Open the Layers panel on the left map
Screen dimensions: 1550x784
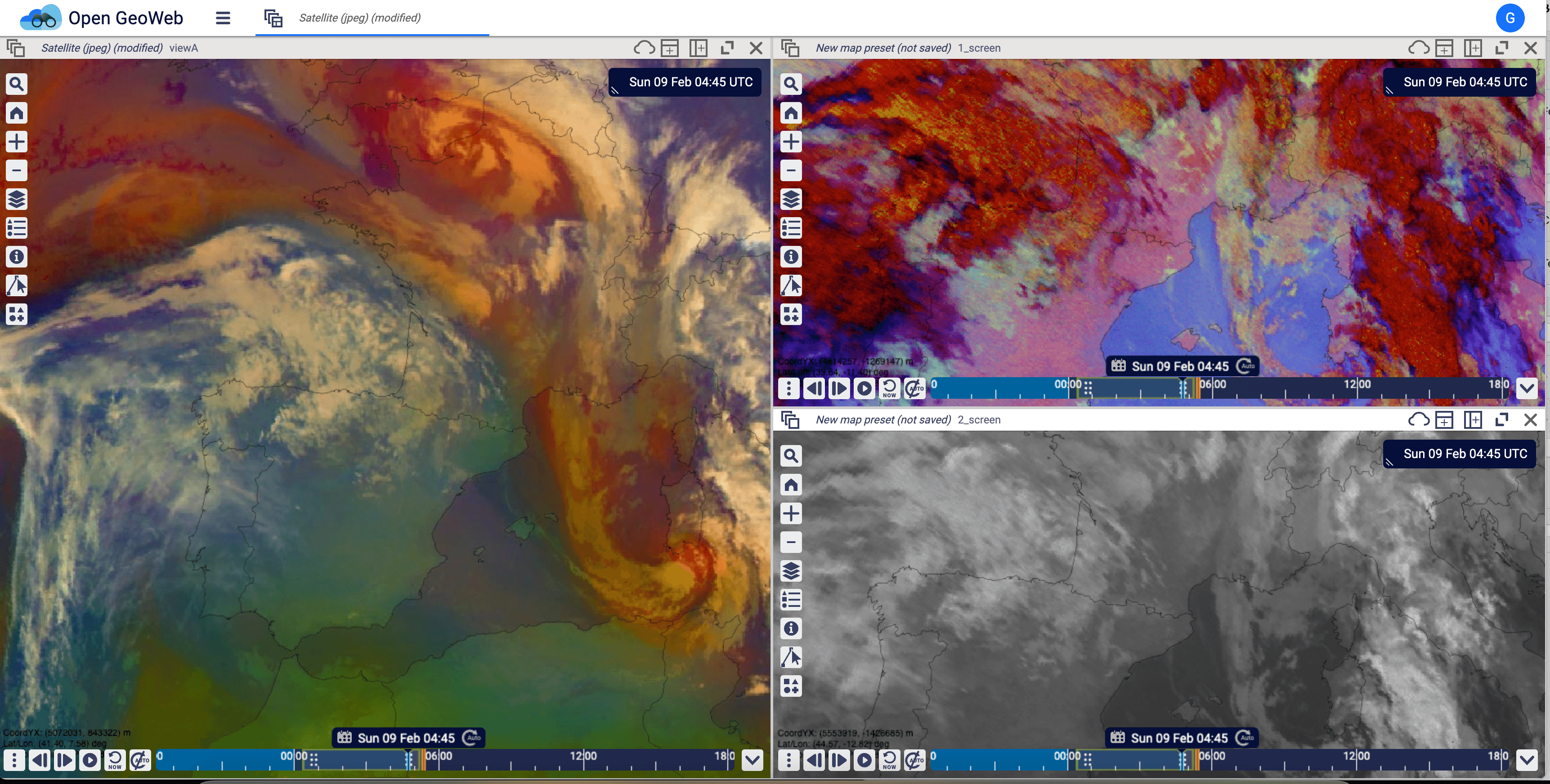coord(16,199)
